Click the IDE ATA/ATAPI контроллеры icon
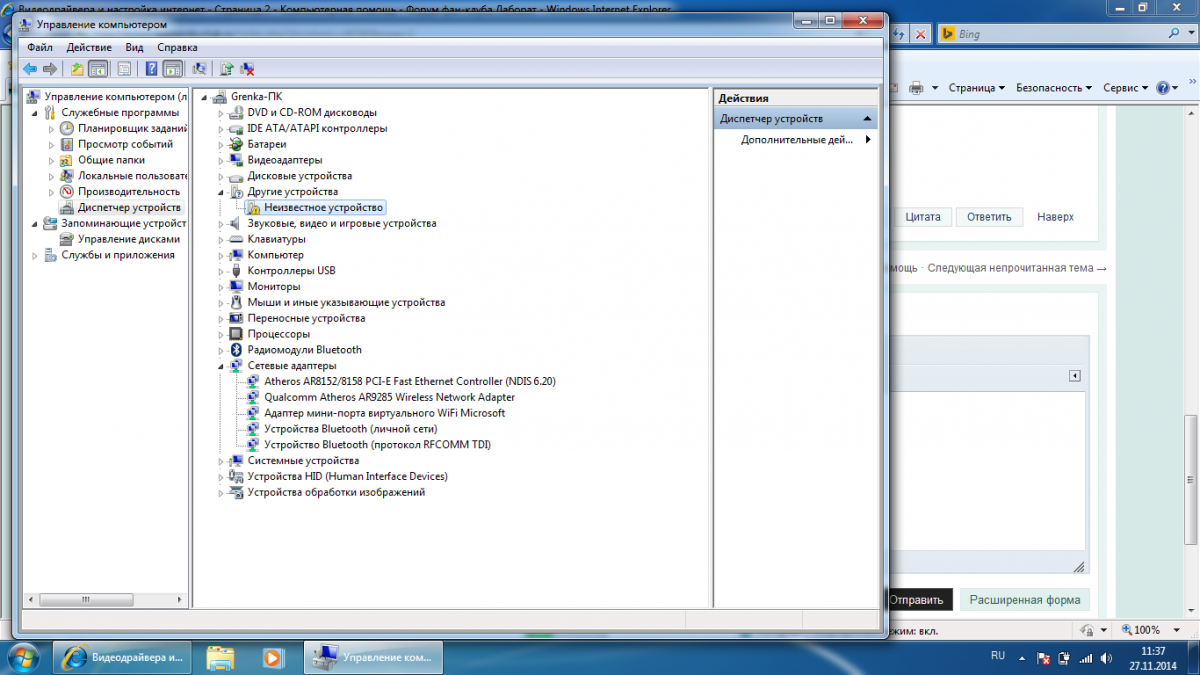1200x675 pixels. [x=236, y=128]
